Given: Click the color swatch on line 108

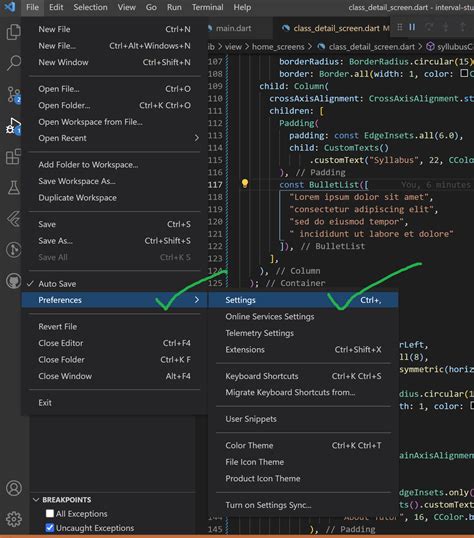Looking at the screenshot, I should point(464,73).
